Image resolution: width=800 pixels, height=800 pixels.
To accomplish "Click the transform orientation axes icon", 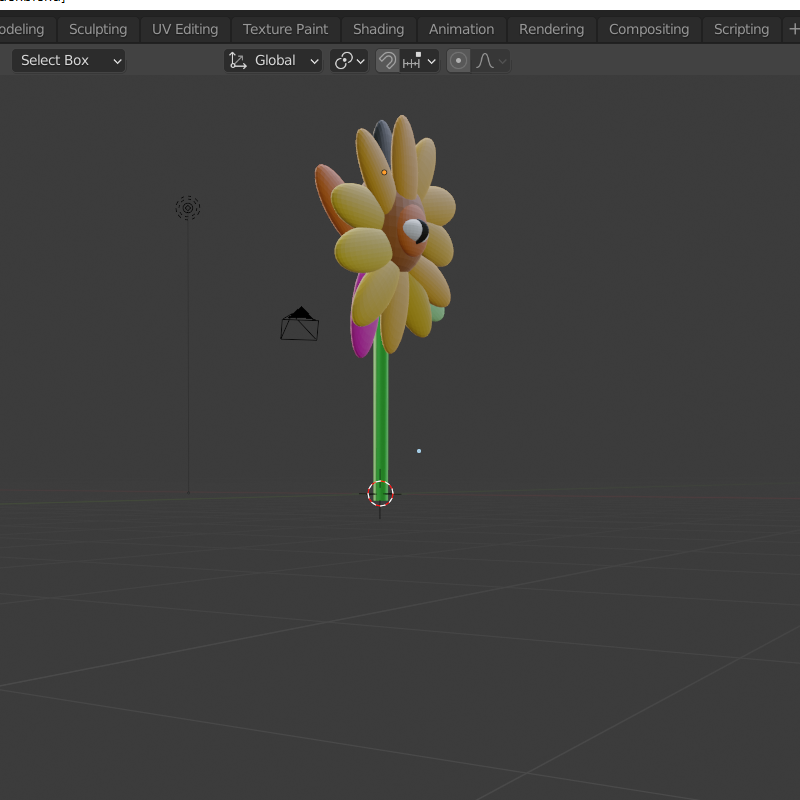I will tap(238, 60).
